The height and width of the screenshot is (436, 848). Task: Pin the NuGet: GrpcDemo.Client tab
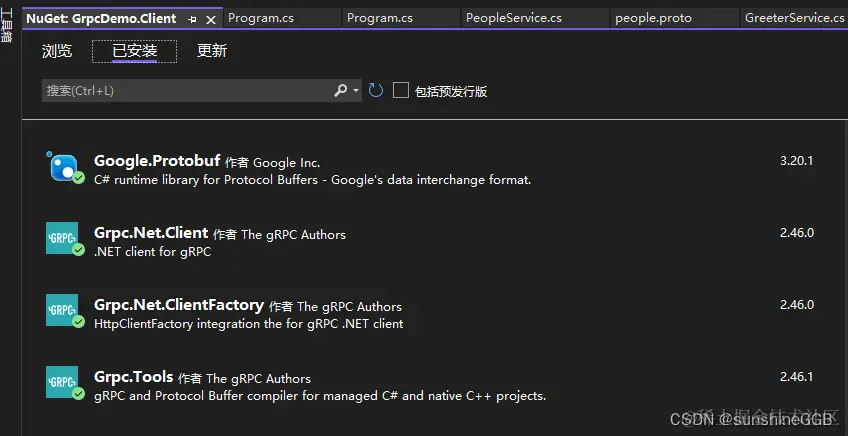coord(193,19)
